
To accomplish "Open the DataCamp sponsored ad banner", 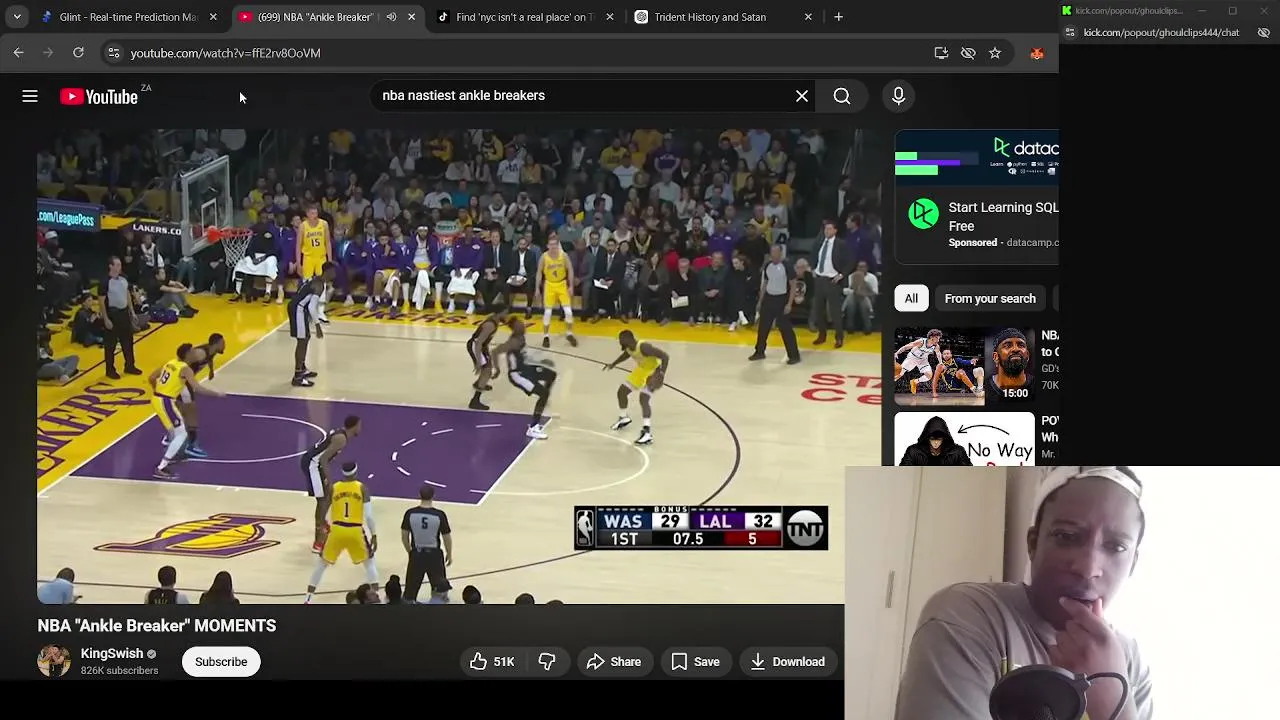I will pos(977,157).
